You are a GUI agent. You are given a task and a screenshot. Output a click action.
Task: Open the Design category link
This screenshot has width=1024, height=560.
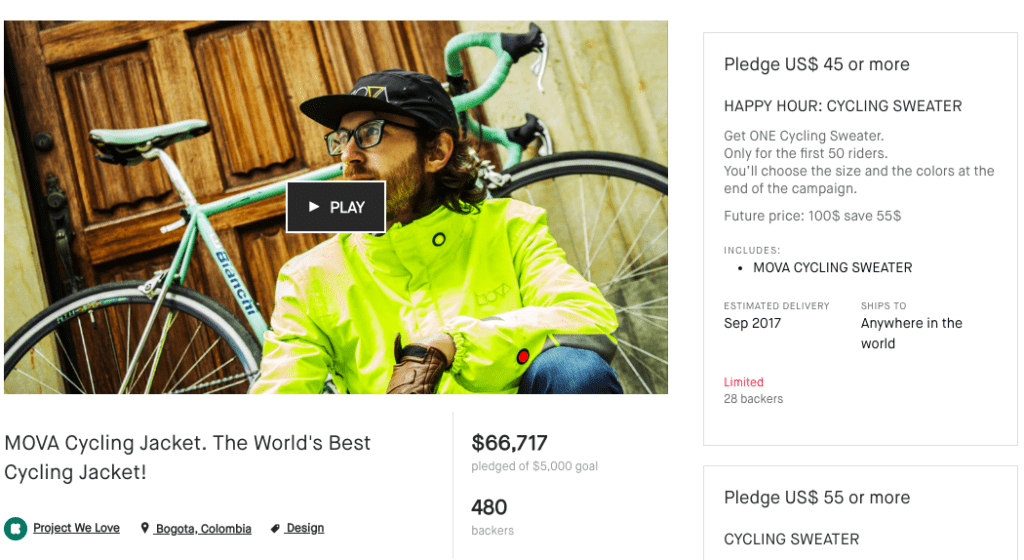[305, 528]
